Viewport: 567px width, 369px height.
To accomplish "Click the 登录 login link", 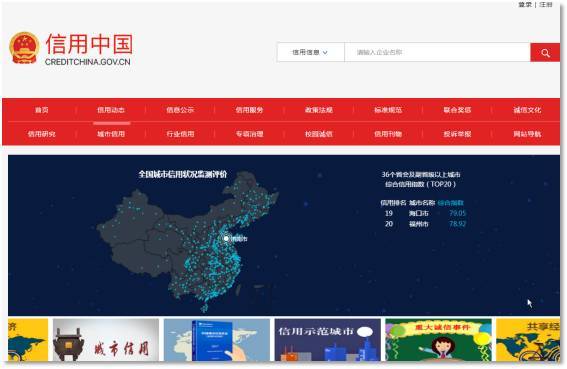I will click(525, 5).
